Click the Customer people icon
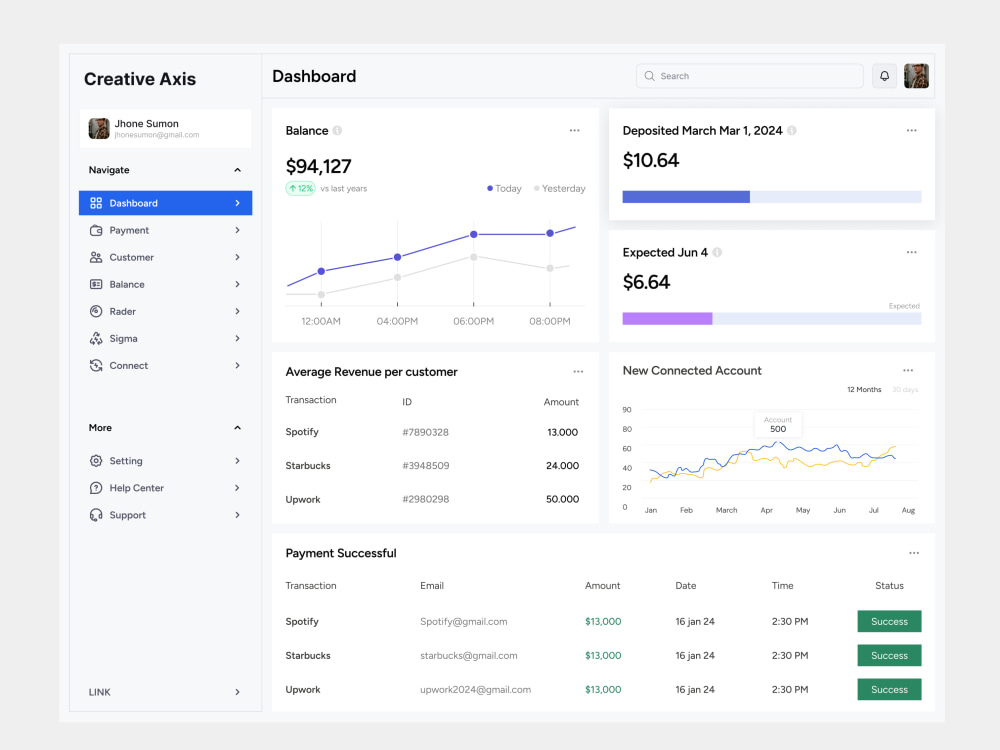This screenshot has height=750, width=1000. (x=96, y=257)
